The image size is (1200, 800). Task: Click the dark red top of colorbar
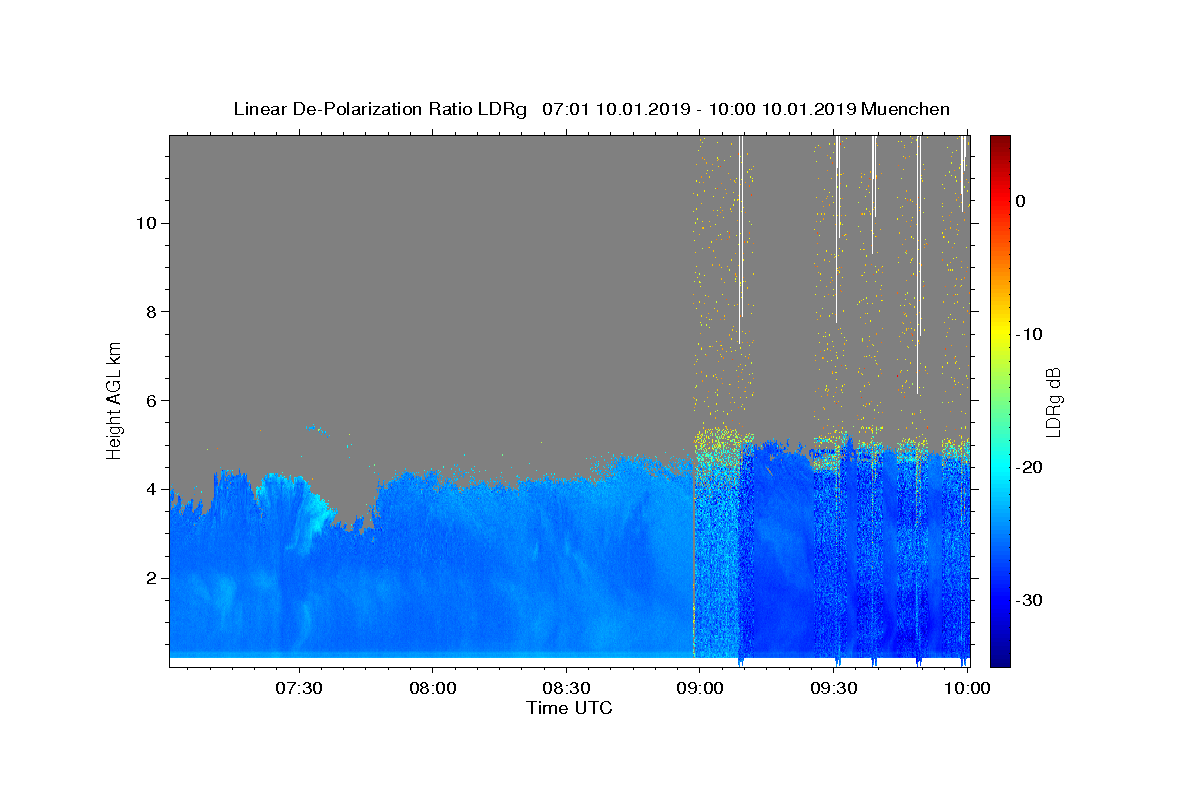click(x=1000, y=142)
